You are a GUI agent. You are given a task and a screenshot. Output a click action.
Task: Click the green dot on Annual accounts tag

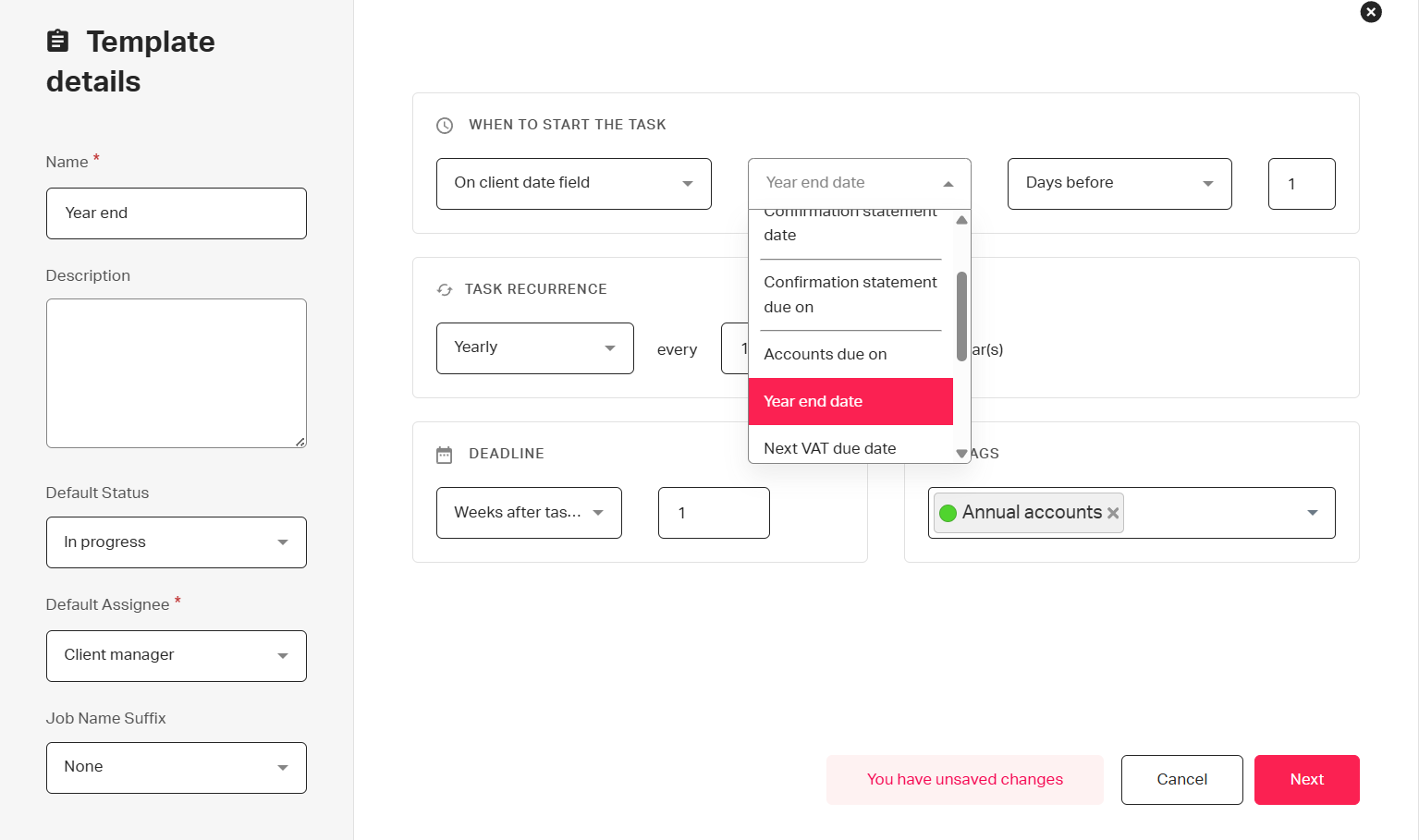948,513
